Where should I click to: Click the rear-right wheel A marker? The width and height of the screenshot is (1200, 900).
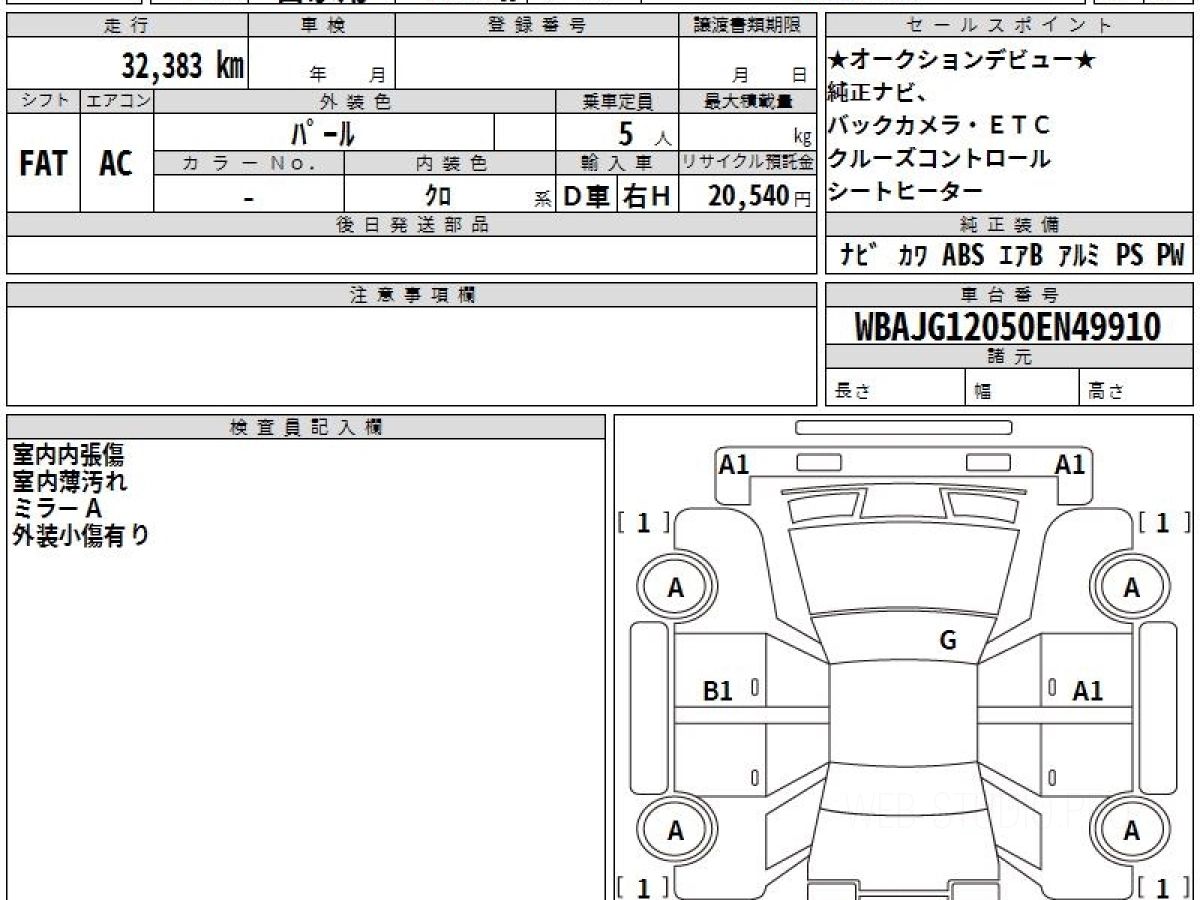1131,831
